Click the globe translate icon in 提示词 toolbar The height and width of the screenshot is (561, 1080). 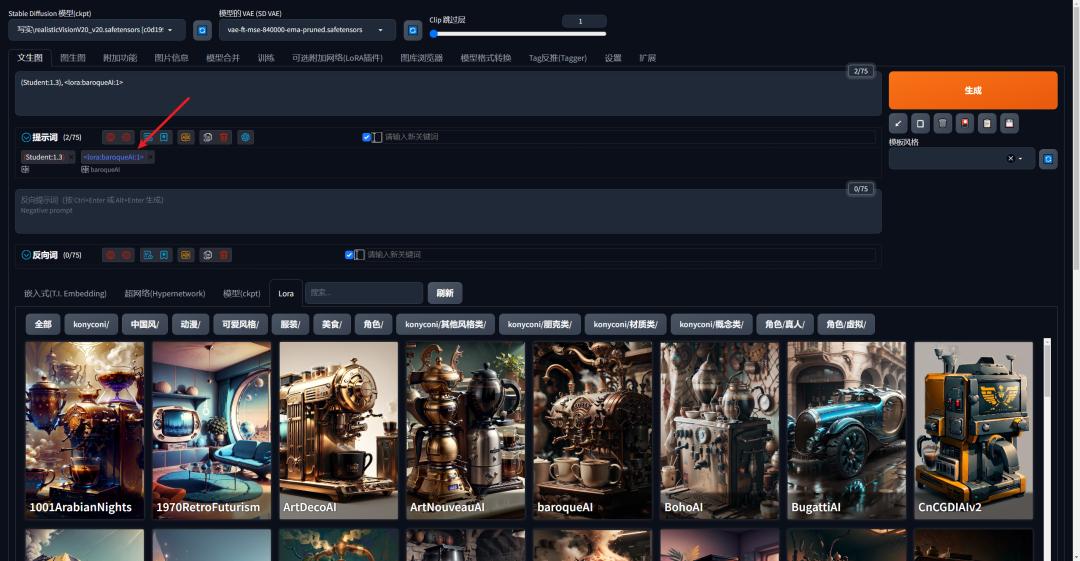[x=245, y=137]
